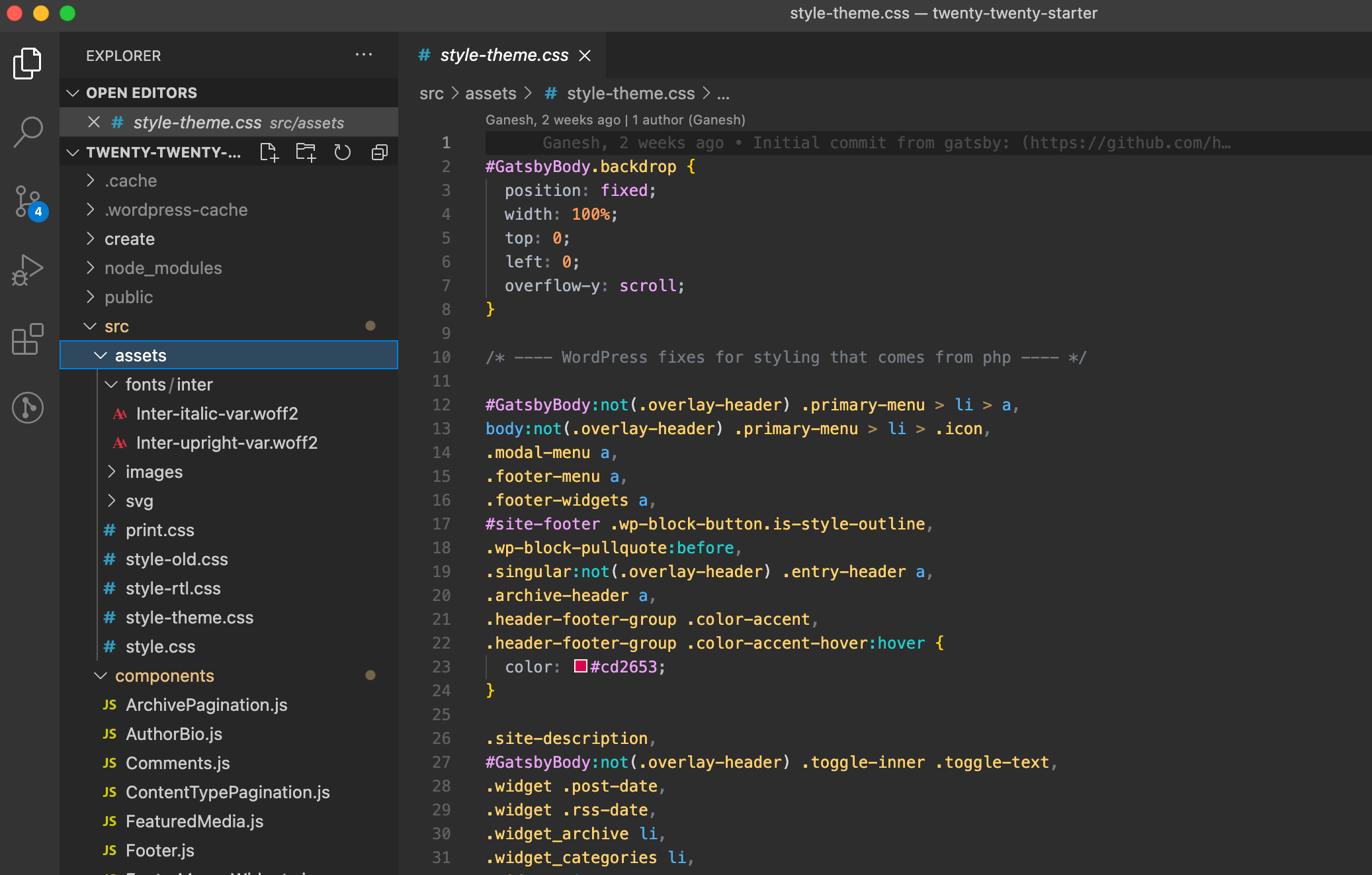Screen dimensions: 1372x875
Task: Open Explorer more actions ellipsis menu
Action: pos(364,55)
